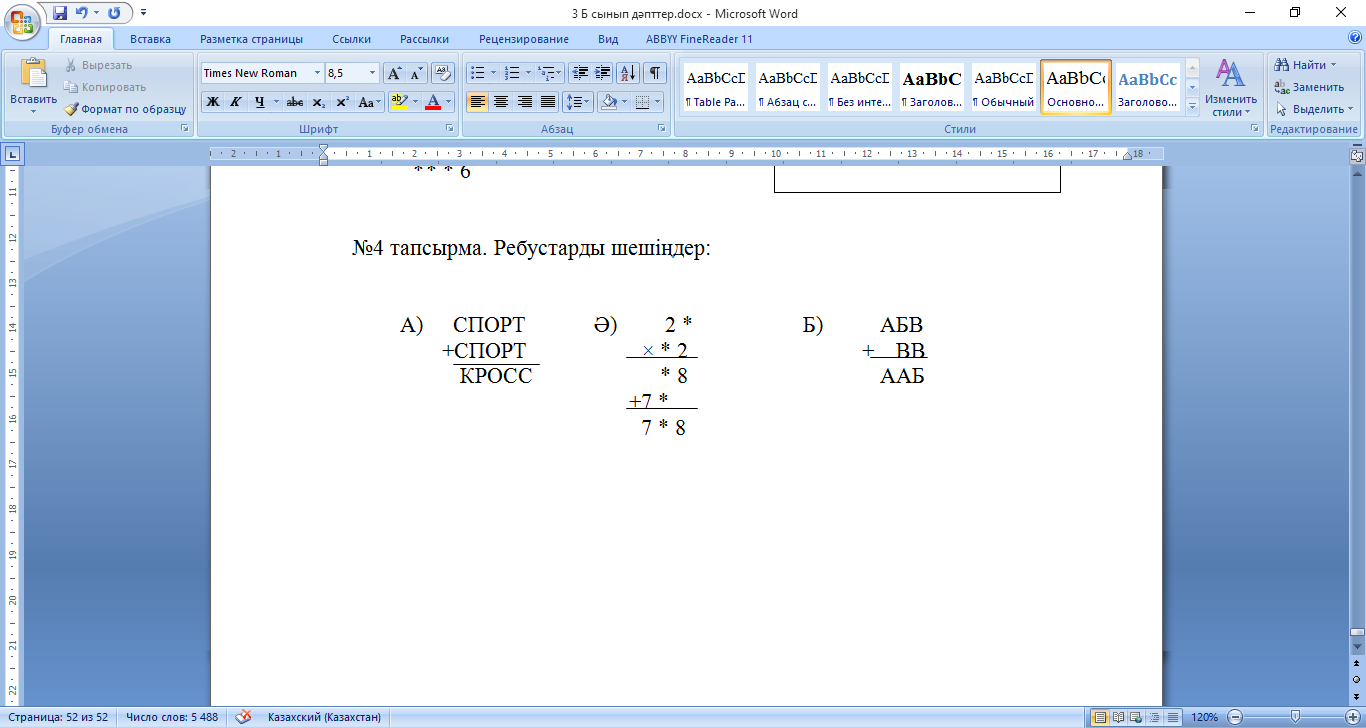Decrease font size with shrink font icon

(x=417, y=73)
